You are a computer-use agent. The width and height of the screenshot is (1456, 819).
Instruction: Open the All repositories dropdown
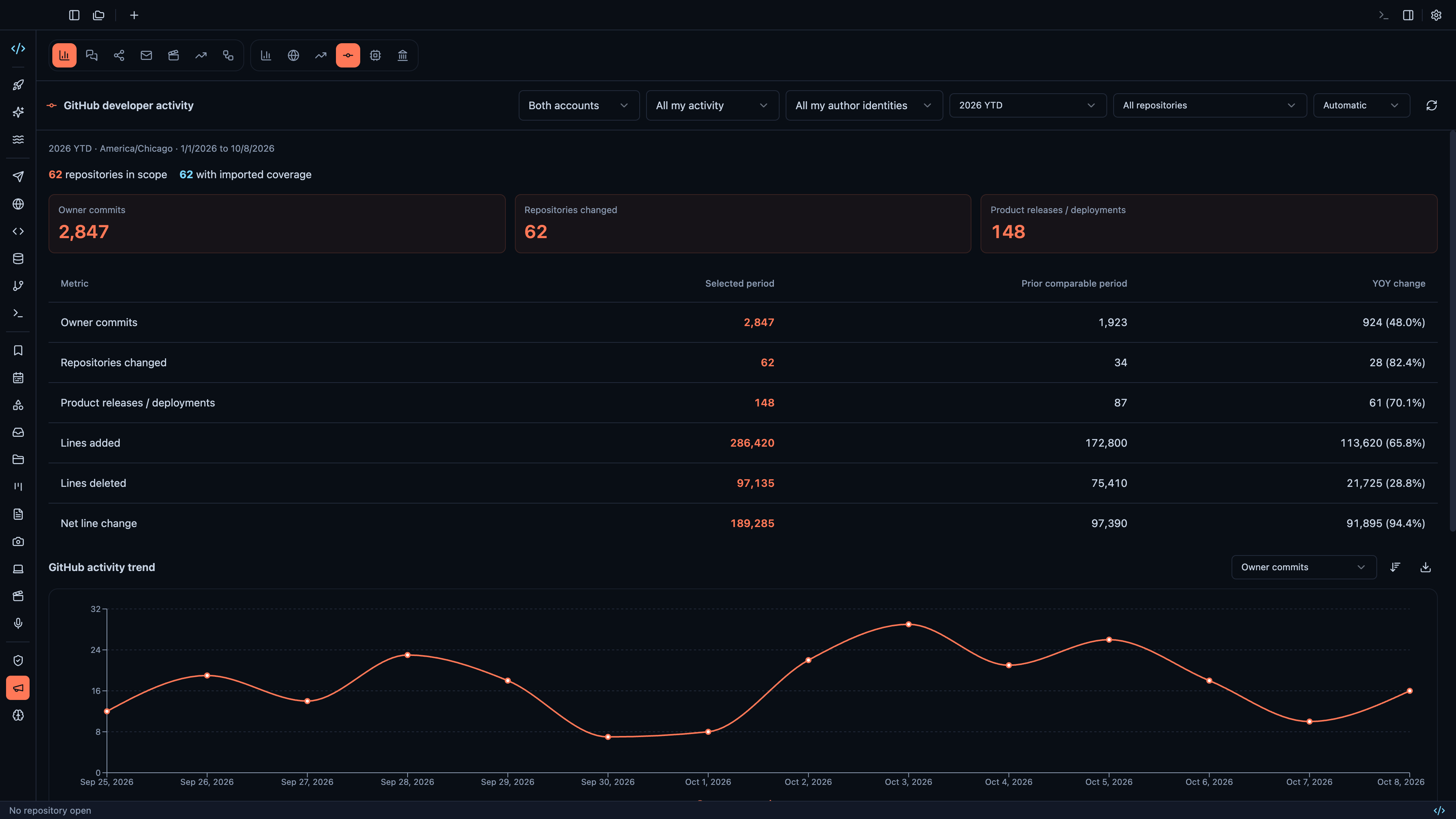tap(1210, 106)
